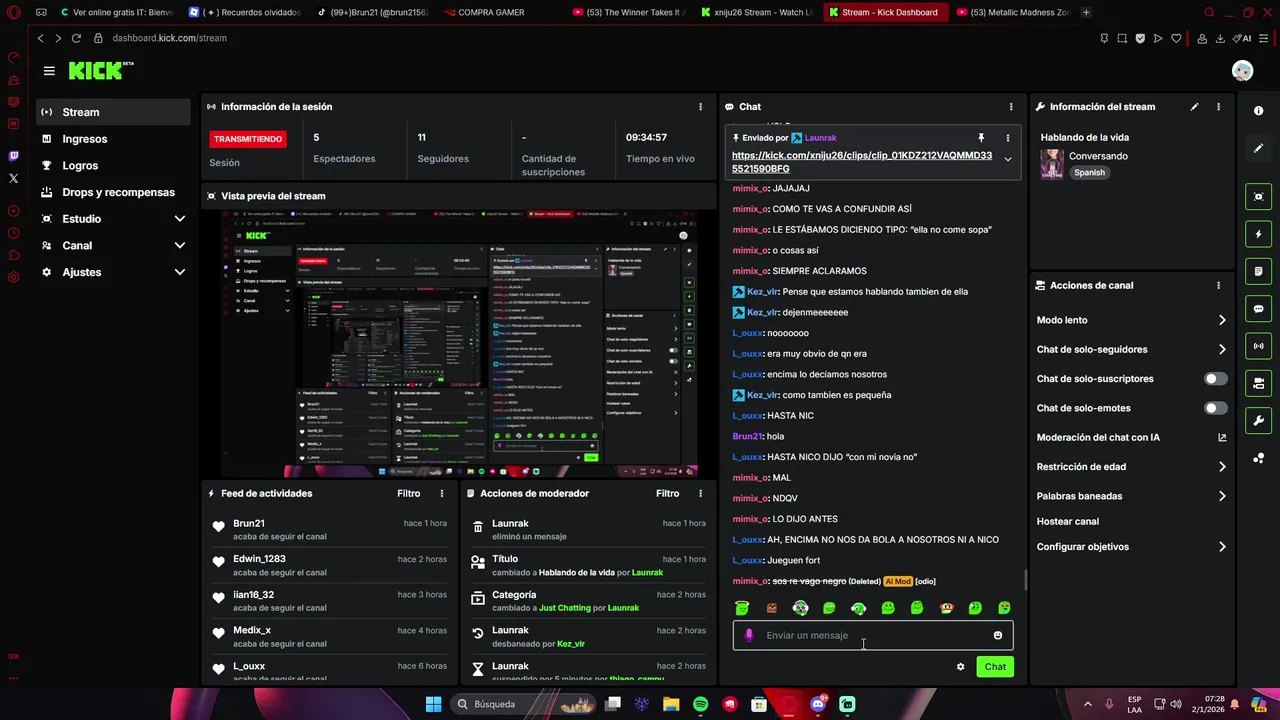The image size is (1280, 720).
Task: Toggle Chat de solo-emotes switch
Action: [1215, 408]
